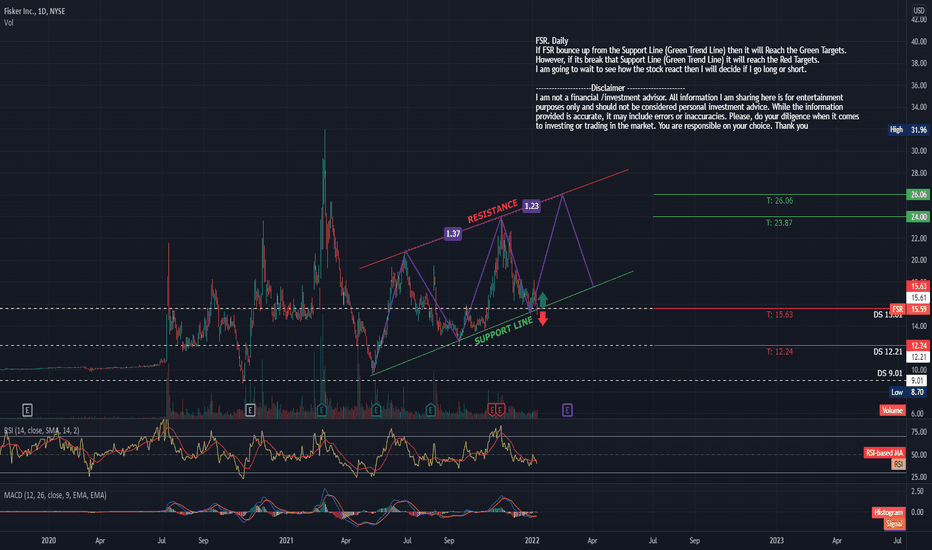The width and height of the screenshot is (932, 550).
Task: Click the orange RSI label tag
Action: point(898,464)
